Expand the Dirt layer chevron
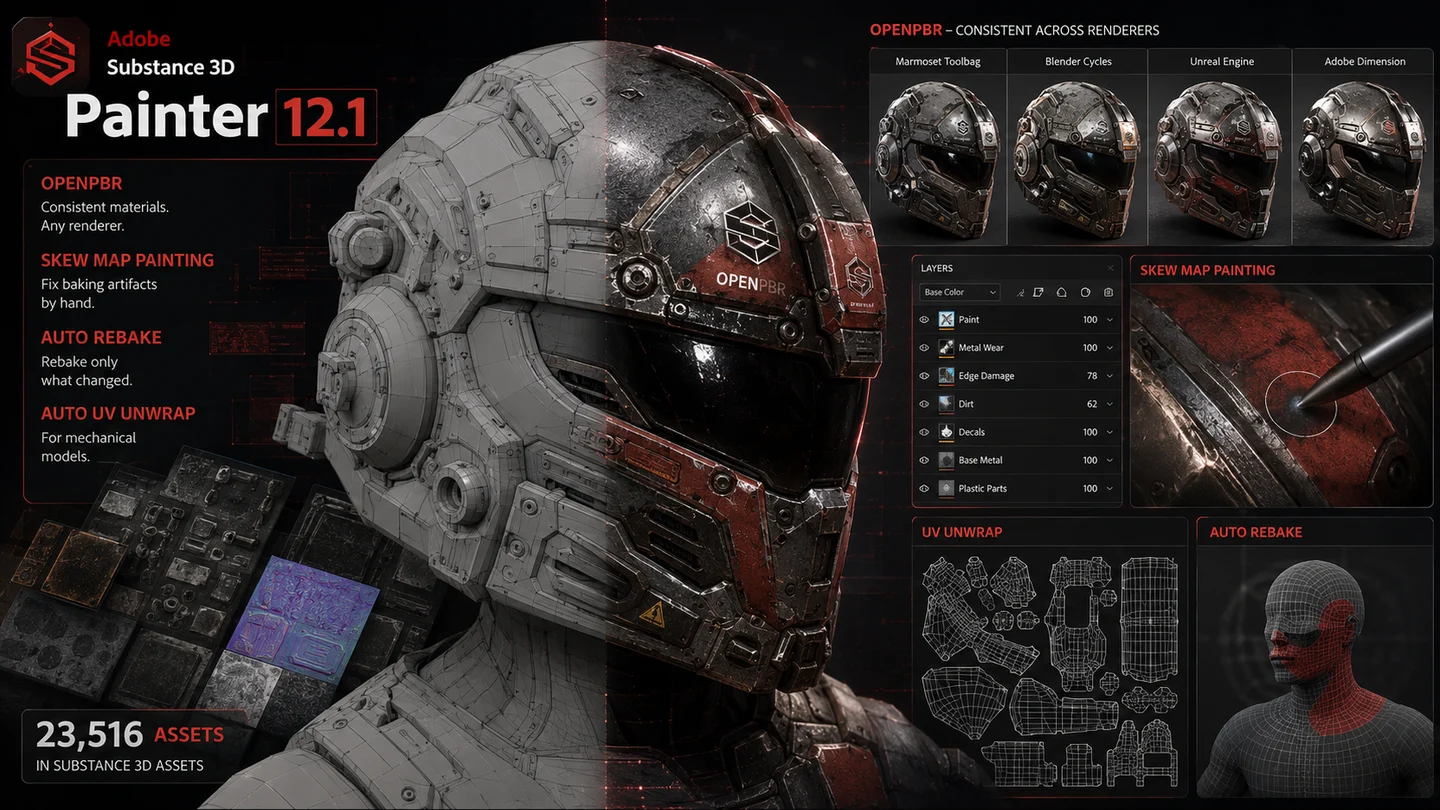The width and height of the screenshot is (1440, 810). (x=1110, y=404)
